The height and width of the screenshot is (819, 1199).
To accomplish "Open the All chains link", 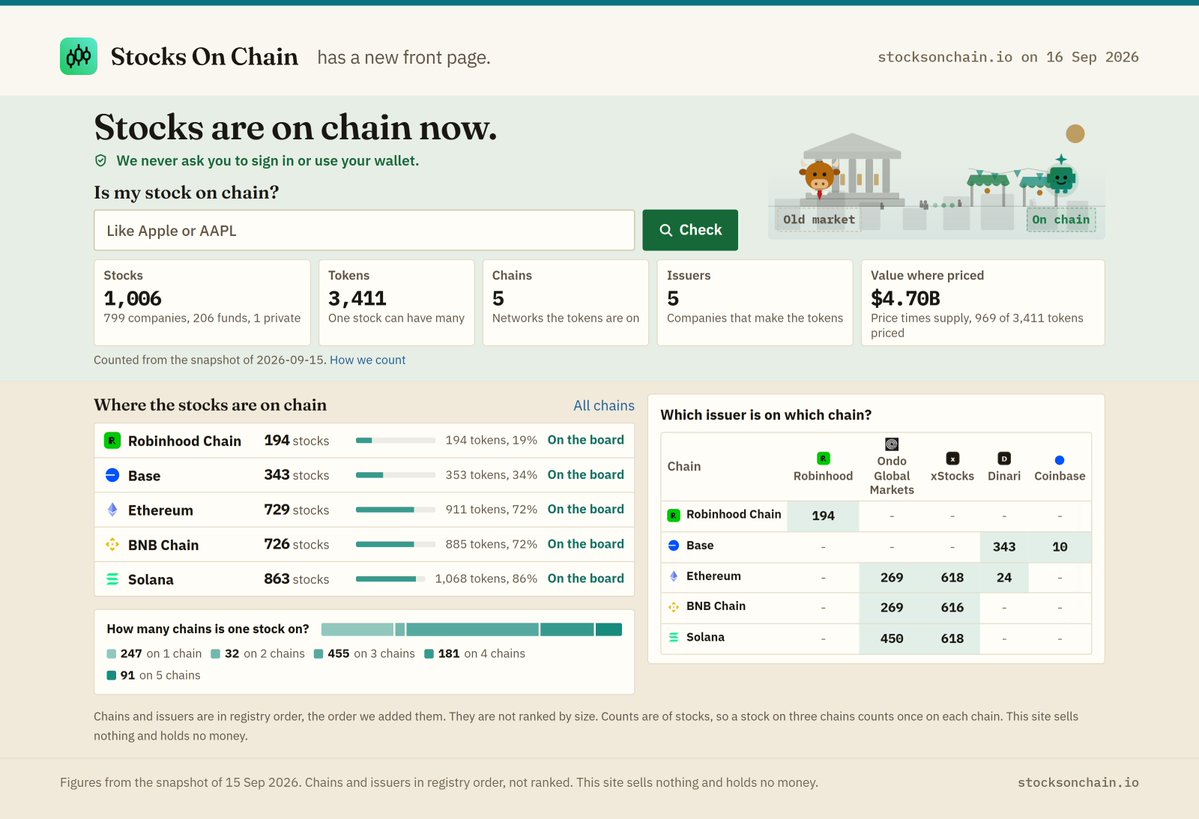I will [x=603, y=405].
